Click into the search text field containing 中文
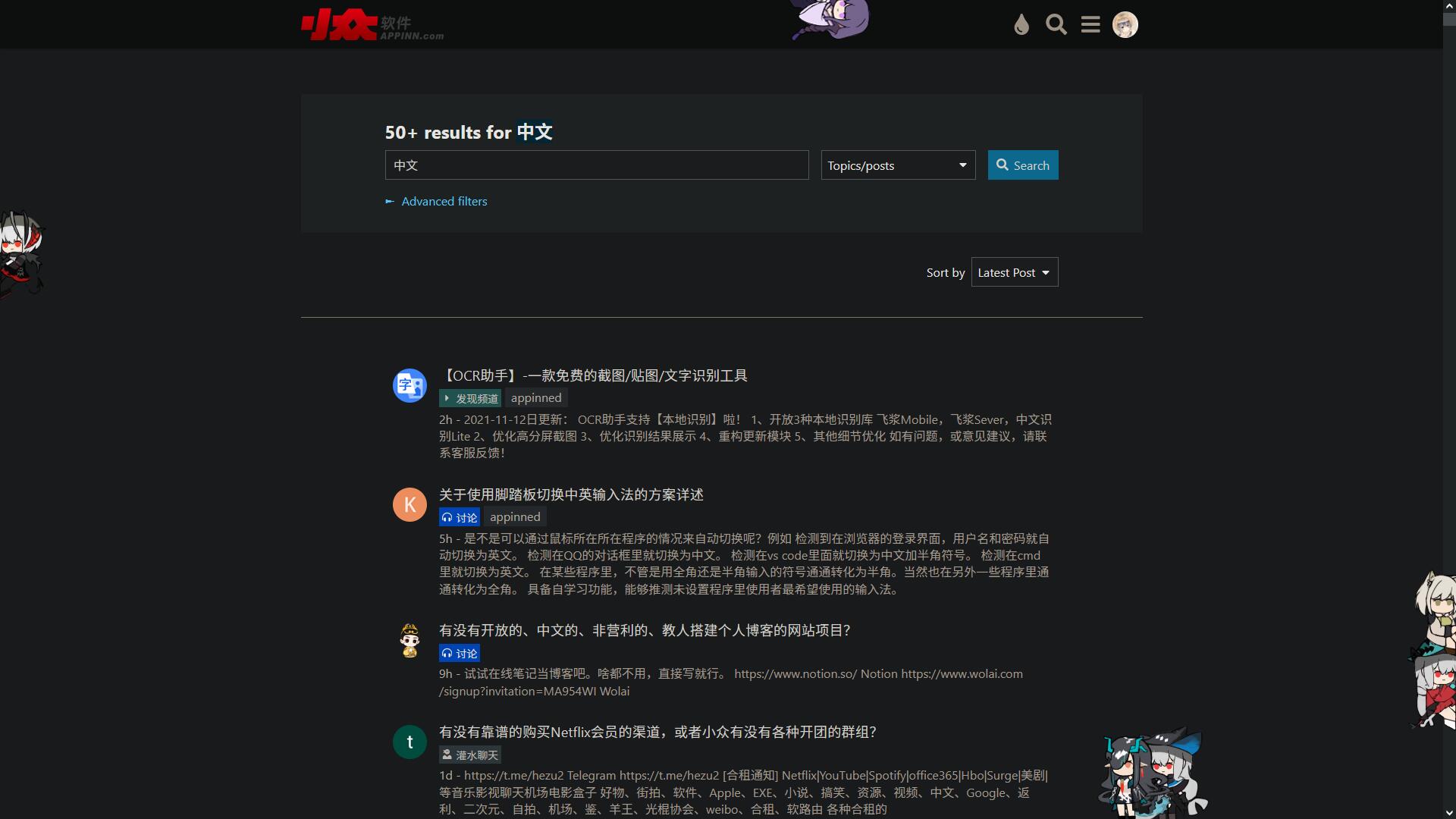Screen dimensions: 1456x819 click(596, 165)
